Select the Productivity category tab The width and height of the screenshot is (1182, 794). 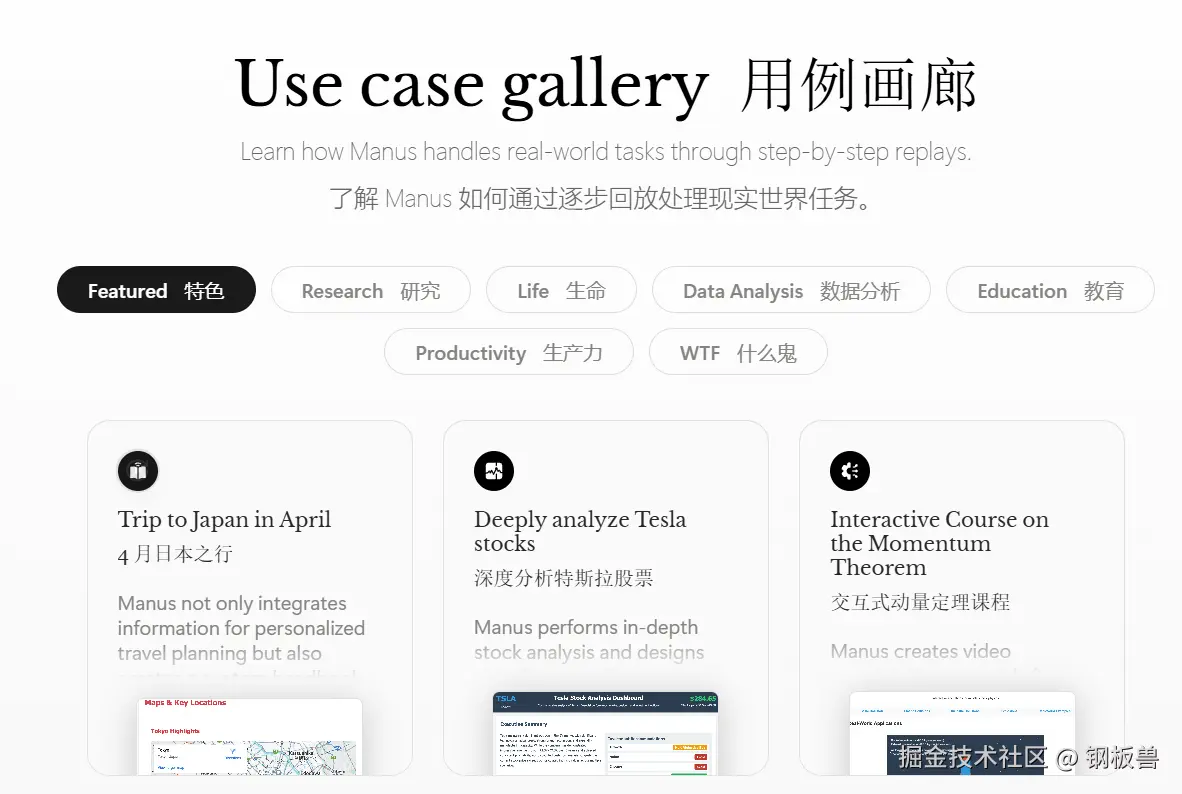[509, 352]
